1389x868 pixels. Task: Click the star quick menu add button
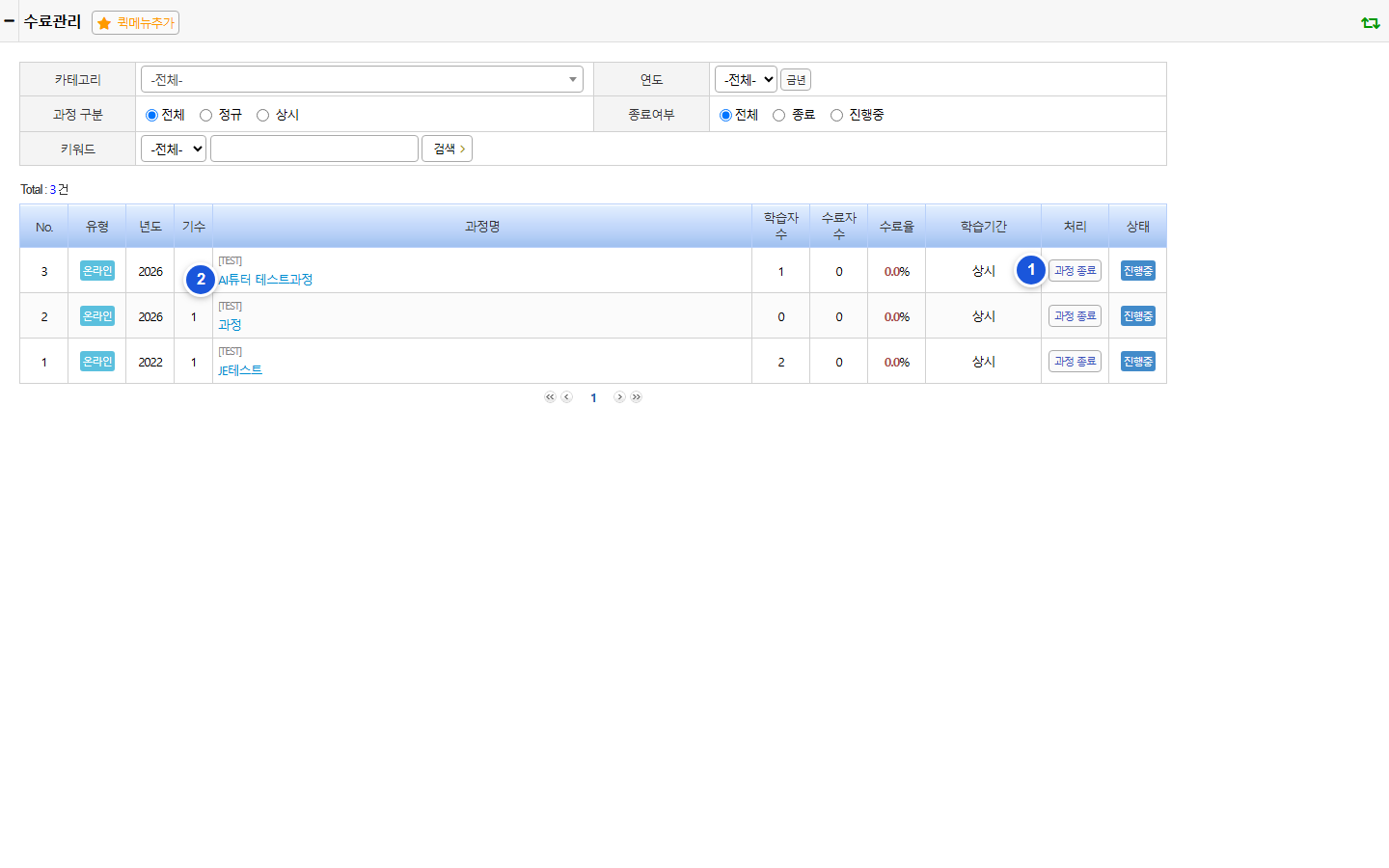point(135,22)
